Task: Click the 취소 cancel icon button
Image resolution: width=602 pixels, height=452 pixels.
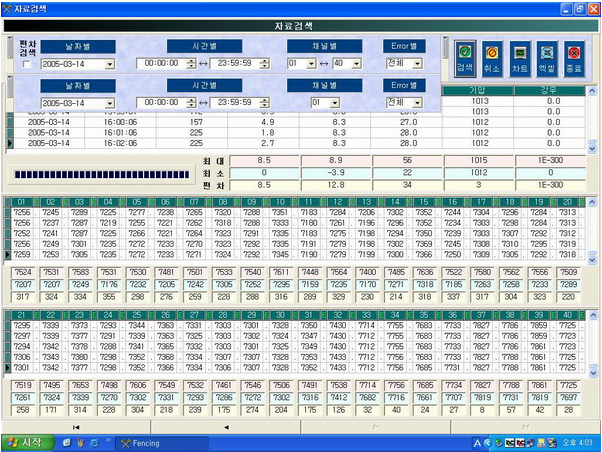Action: 492,59
